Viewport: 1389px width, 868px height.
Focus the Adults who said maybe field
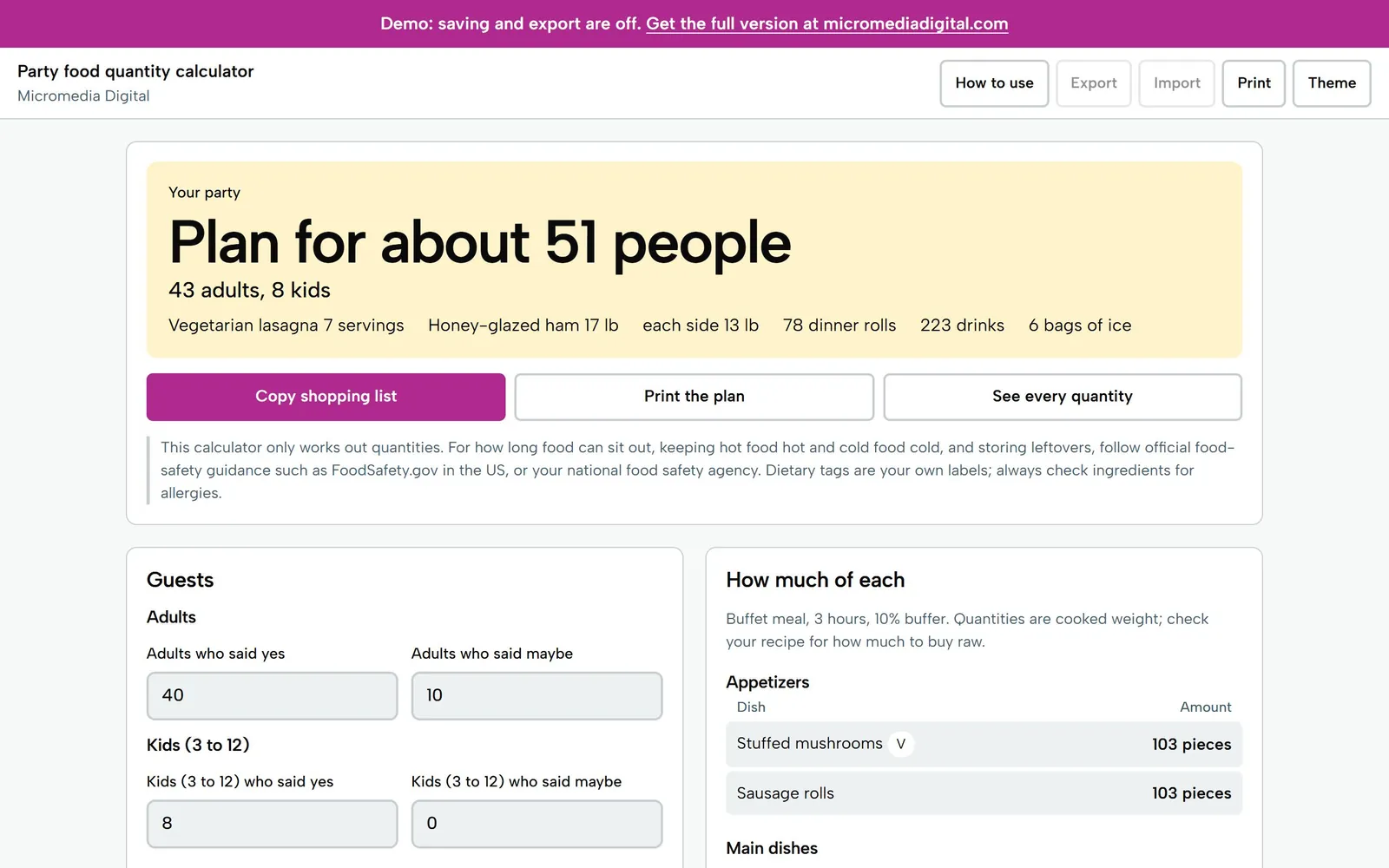pyautogui.click(x=537, y=695)
